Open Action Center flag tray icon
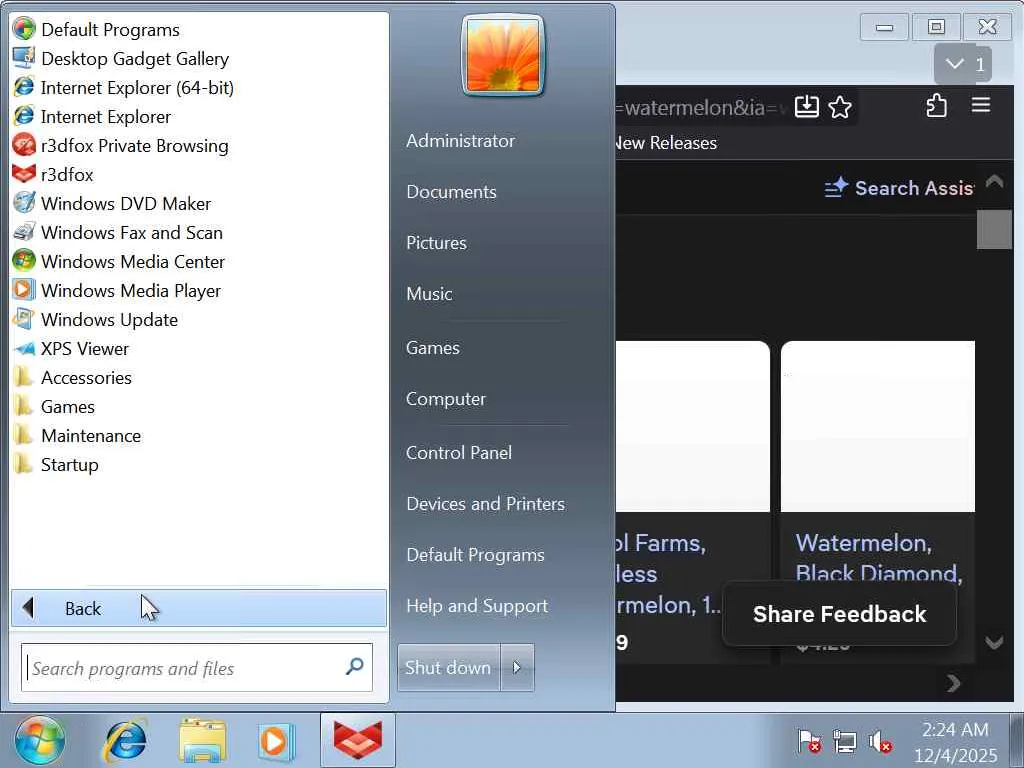The width and height of the screenshot is (1024, 768). (x=809, y=742)
